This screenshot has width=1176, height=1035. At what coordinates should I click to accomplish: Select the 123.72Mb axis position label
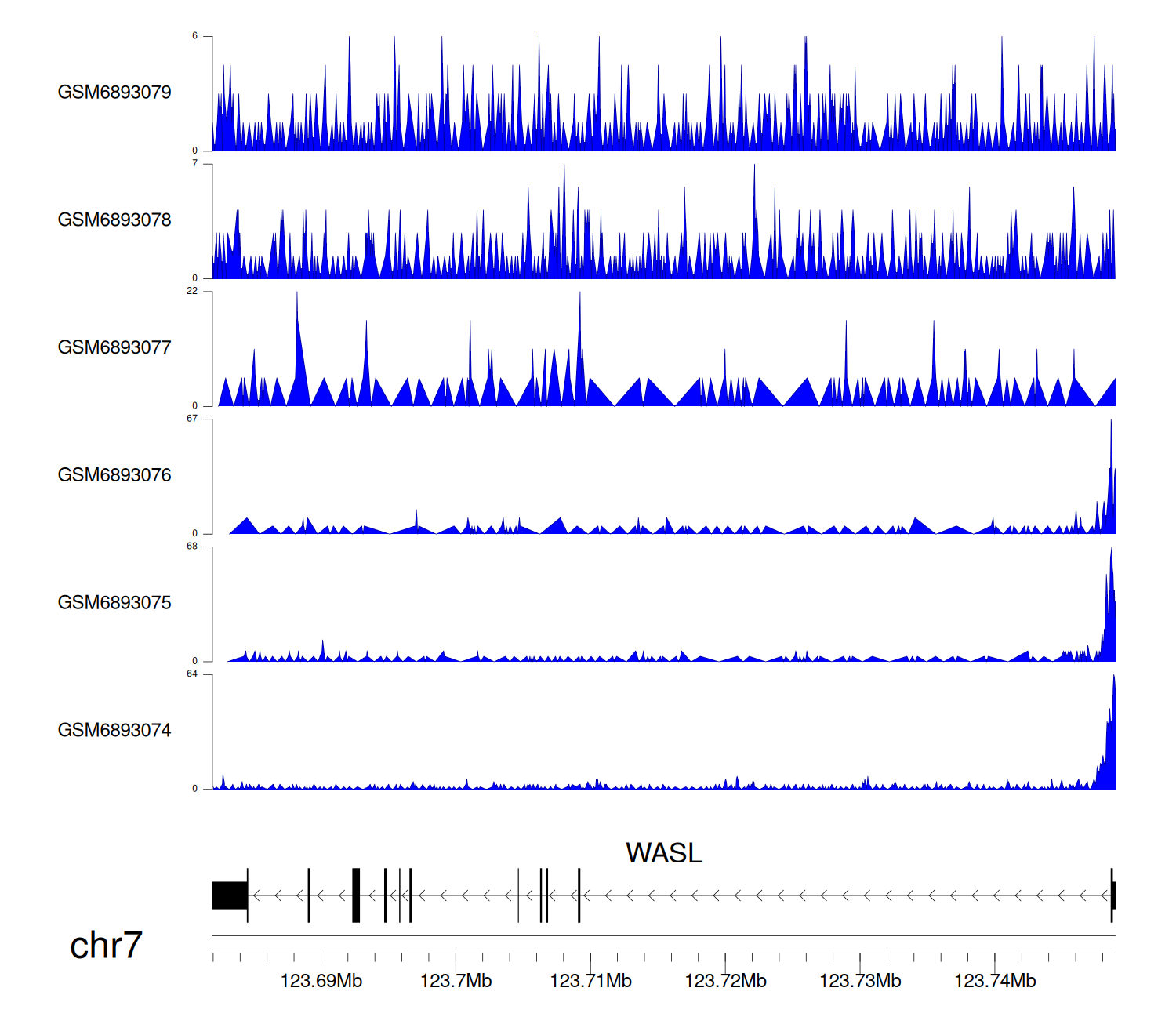[x=725, y=982]
